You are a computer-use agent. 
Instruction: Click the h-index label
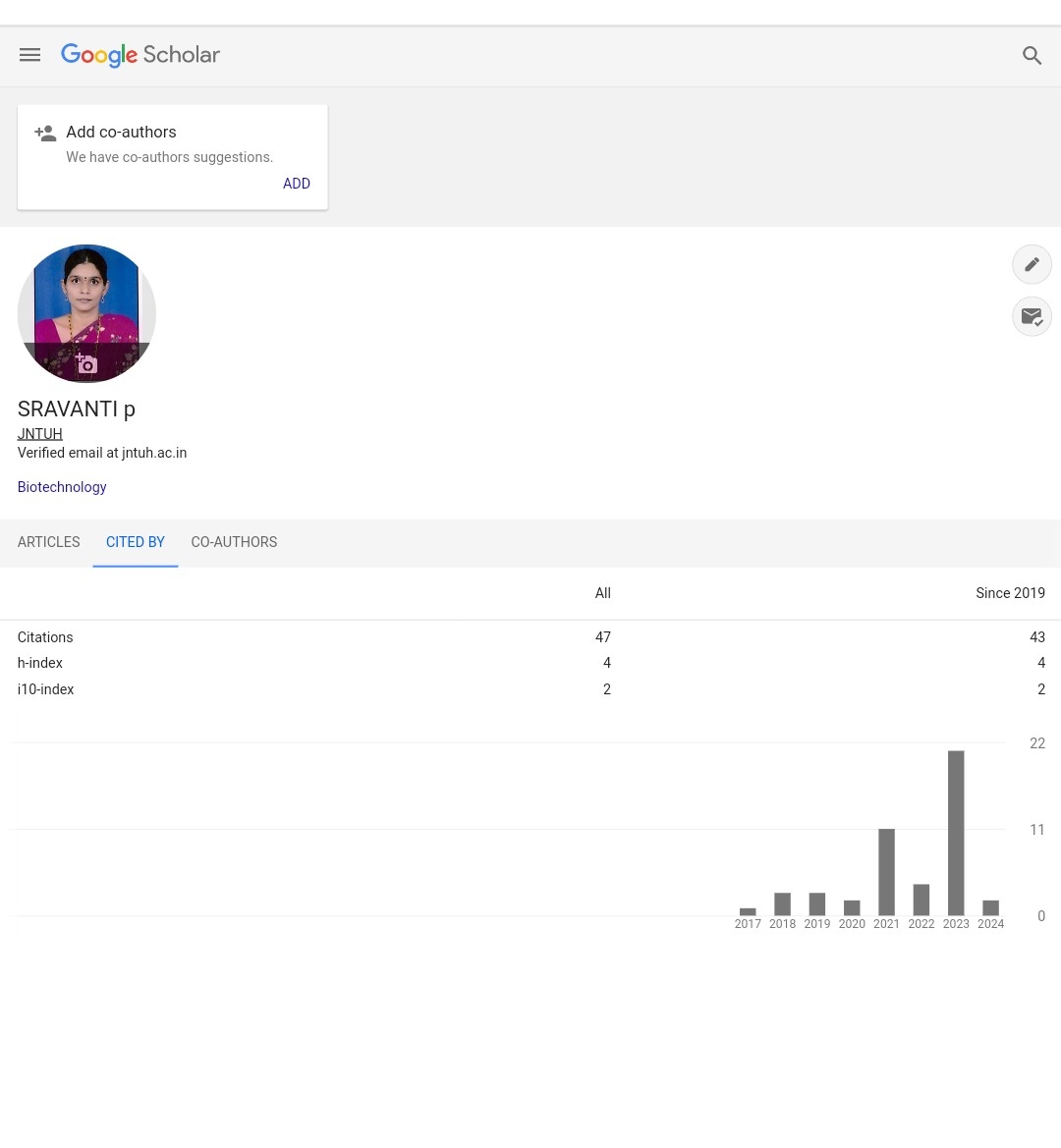point(40,663)
